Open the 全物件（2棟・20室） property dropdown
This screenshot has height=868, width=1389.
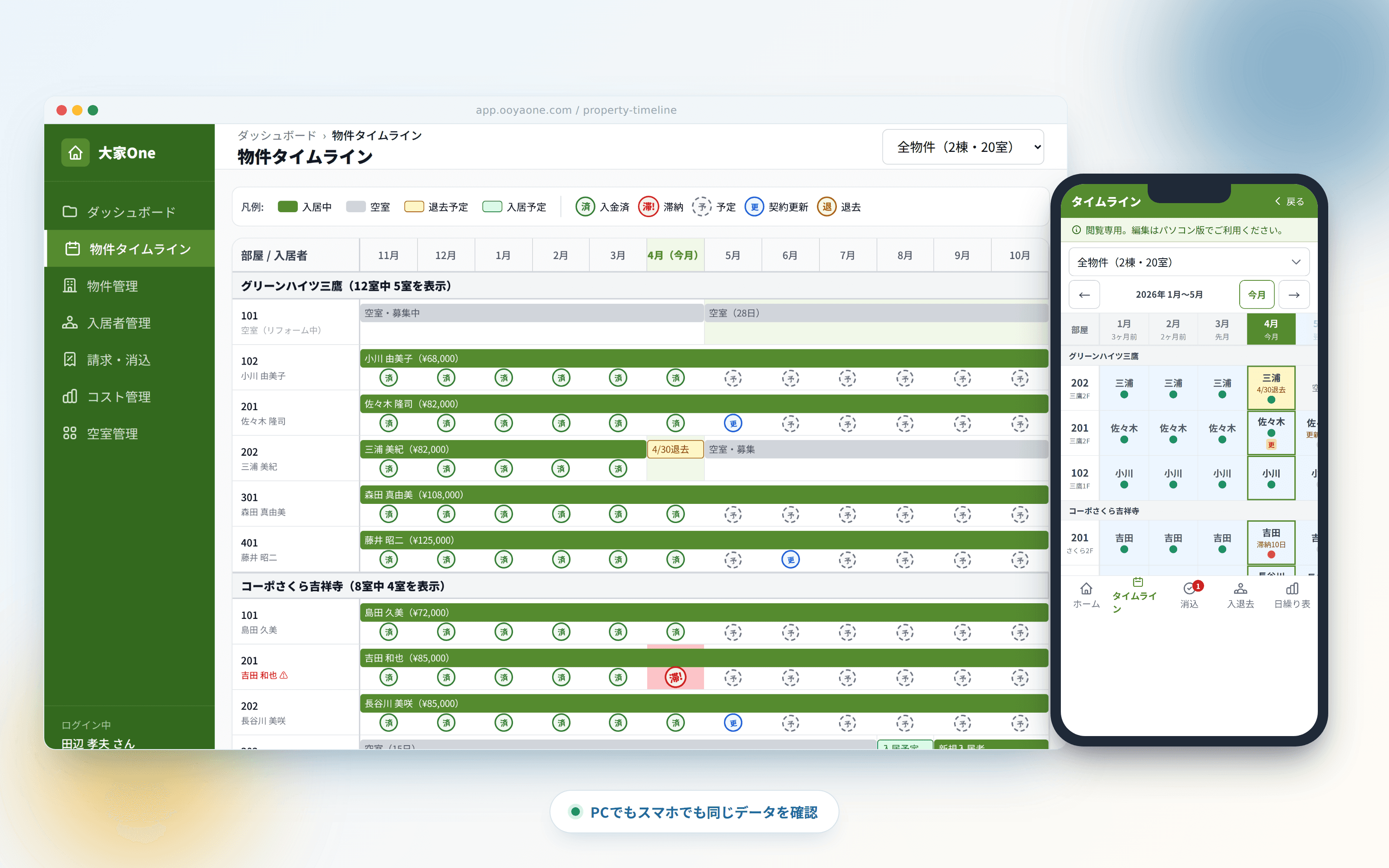[x=963, y=146]
